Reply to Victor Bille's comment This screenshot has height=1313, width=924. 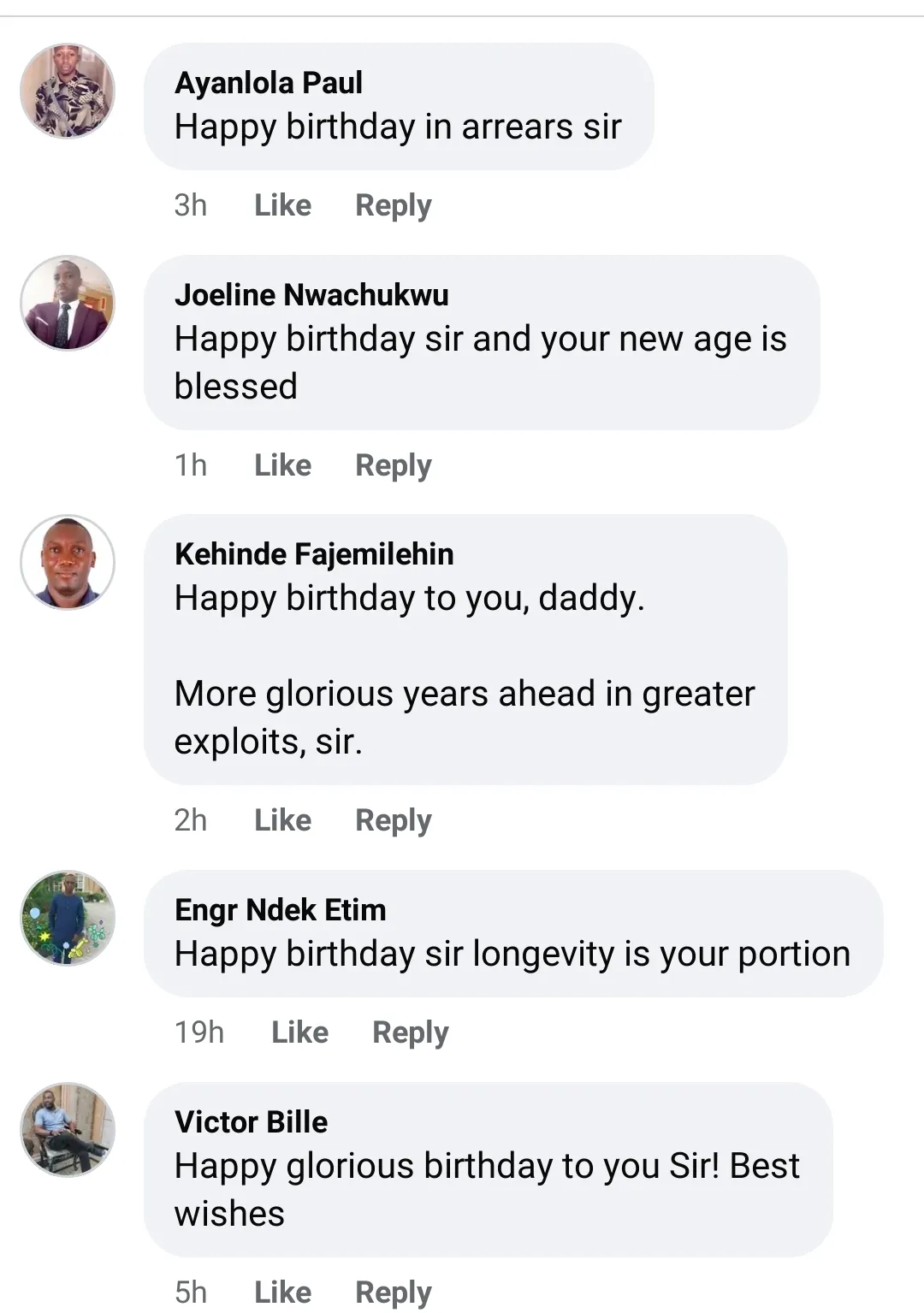394,1292
